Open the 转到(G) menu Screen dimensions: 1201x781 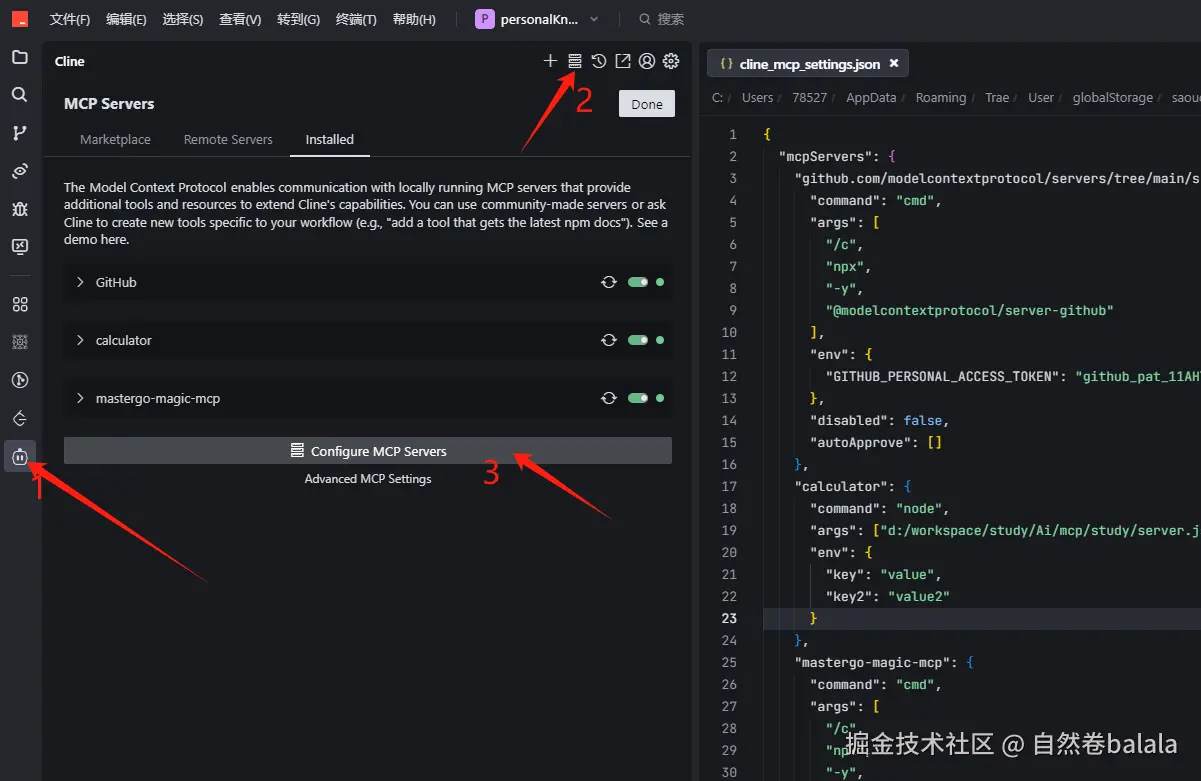[x=298, y=19]
